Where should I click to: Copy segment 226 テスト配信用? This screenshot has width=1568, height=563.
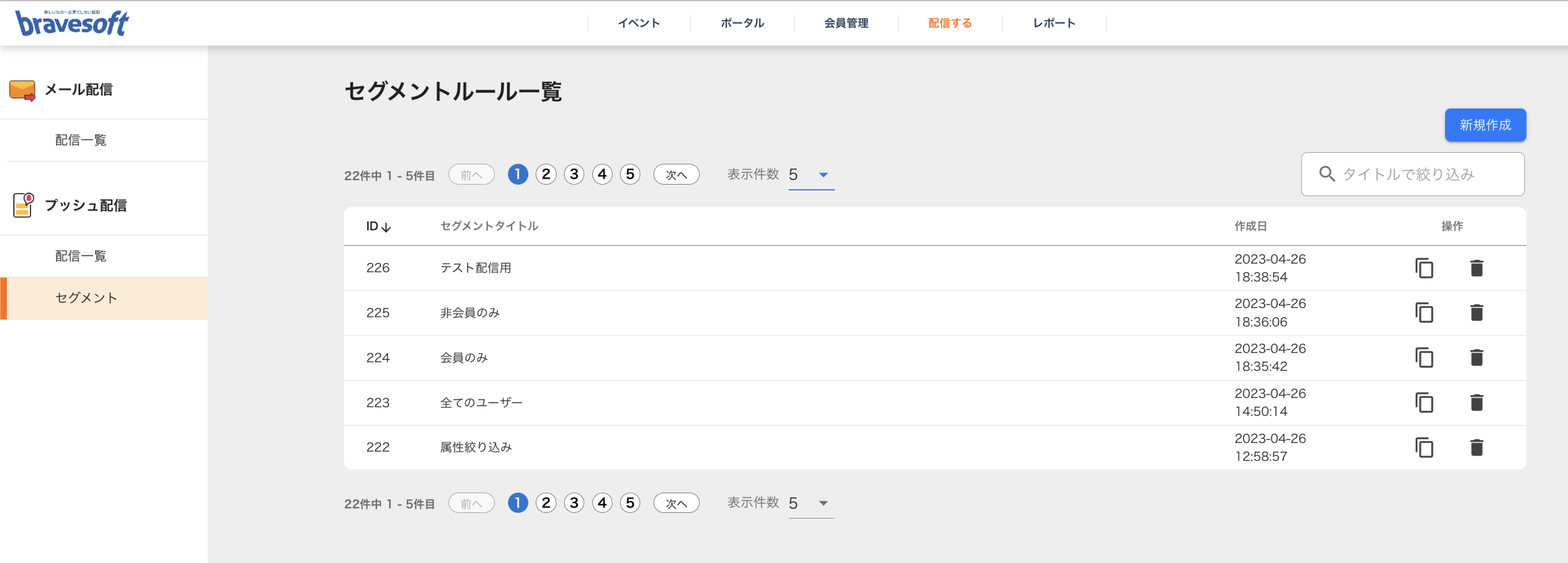click(1424, 268)
